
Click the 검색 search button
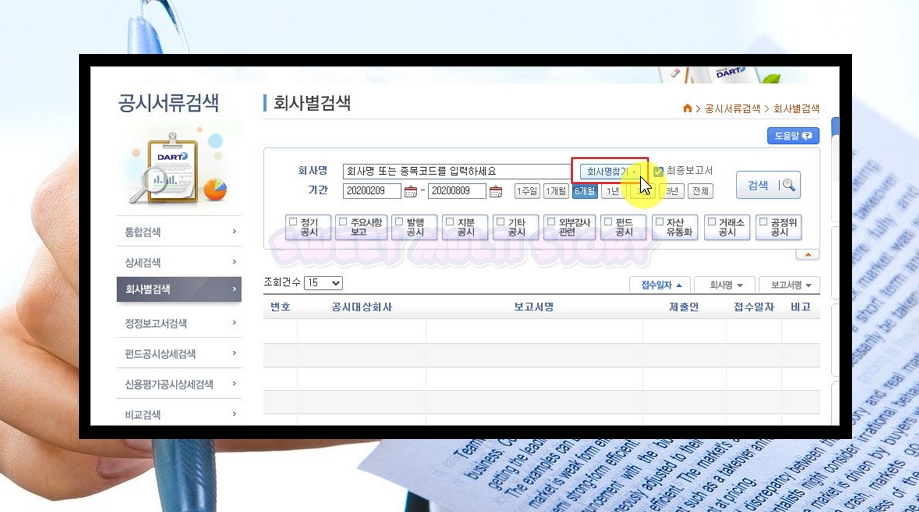coord(768,185)
